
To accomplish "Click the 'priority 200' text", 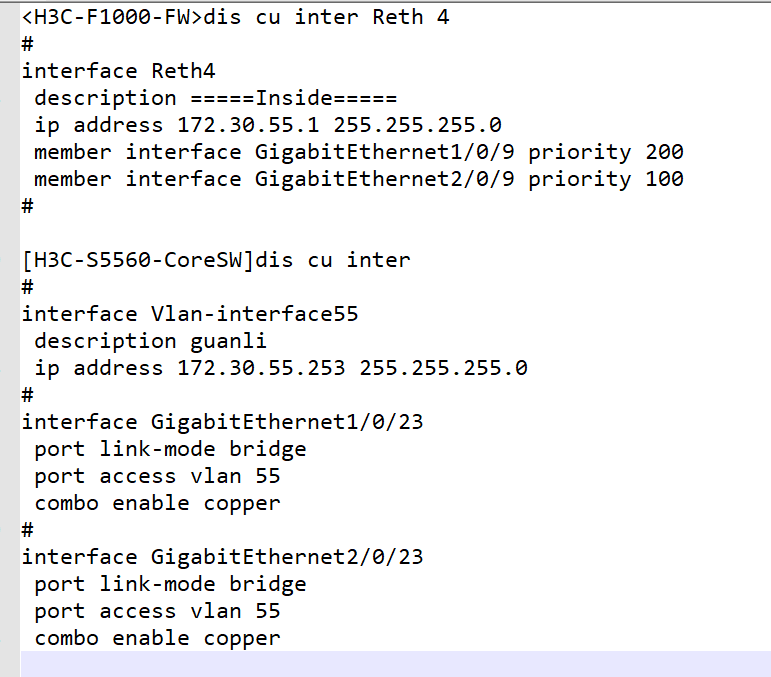I will coord(606,152).
